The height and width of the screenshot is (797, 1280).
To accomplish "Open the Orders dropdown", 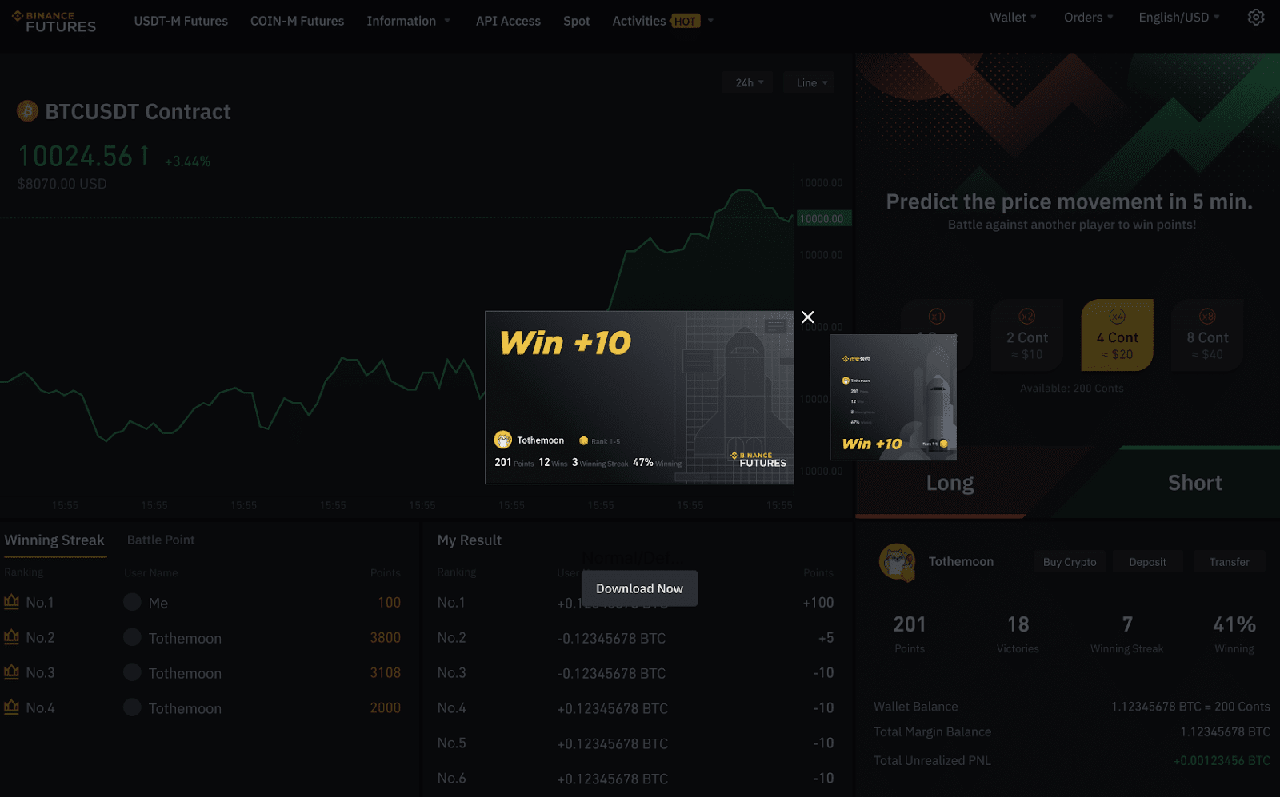I will pos(1088,18).
